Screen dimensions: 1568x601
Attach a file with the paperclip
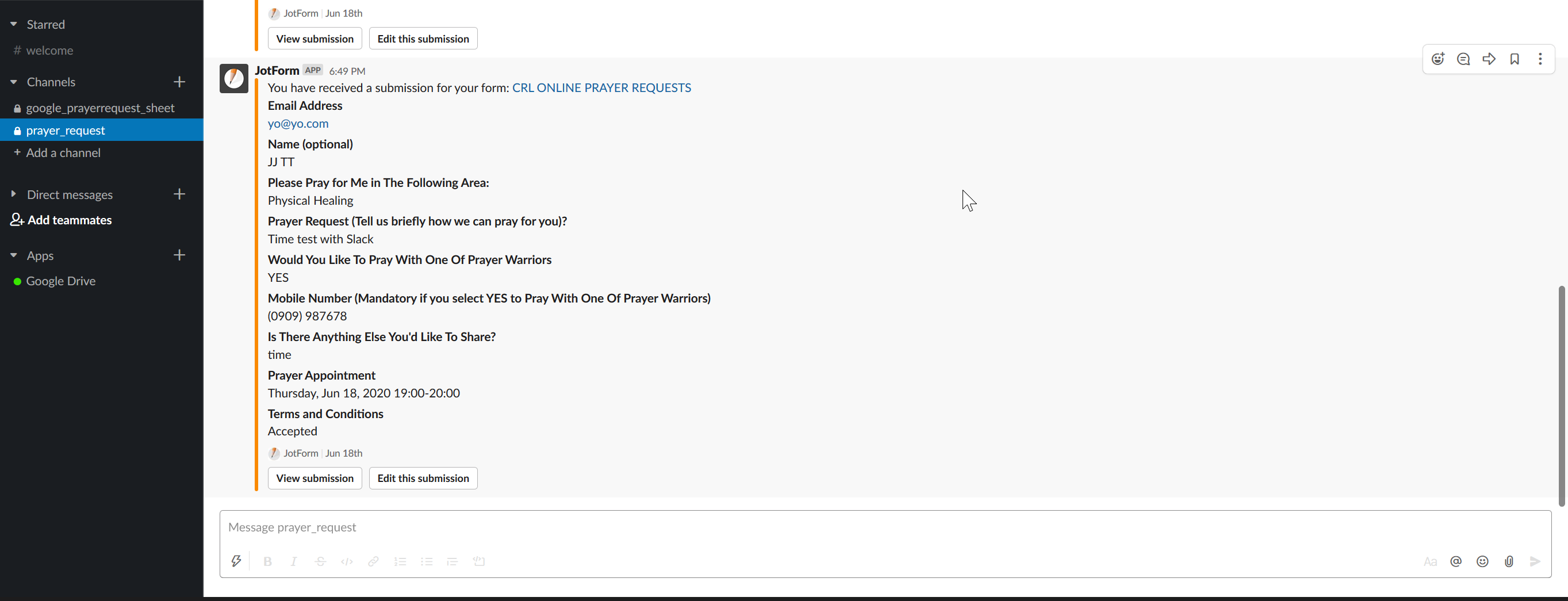point(1509,561)
